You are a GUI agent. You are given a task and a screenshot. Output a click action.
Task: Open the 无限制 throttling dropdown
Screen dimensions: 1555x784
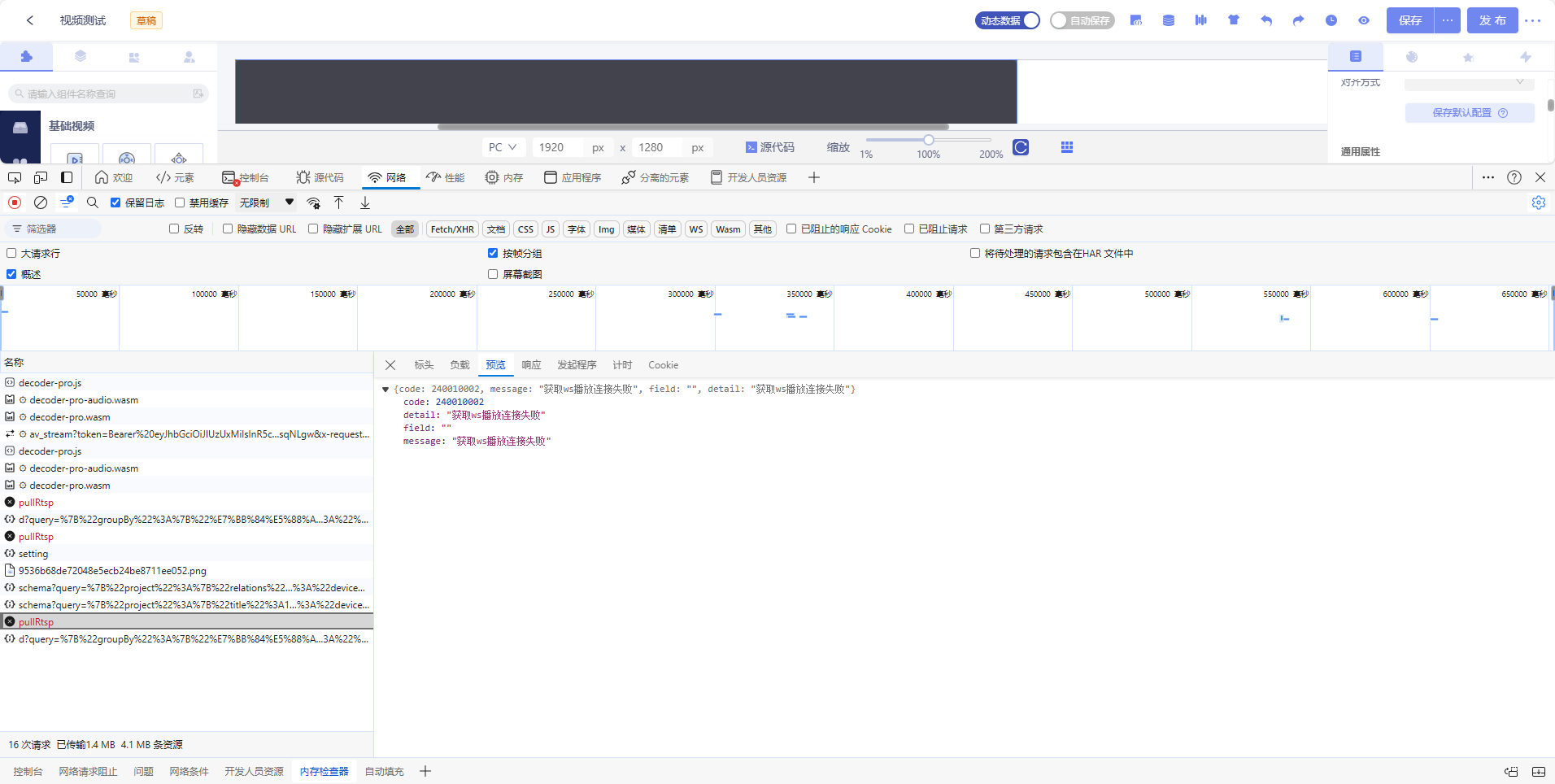267,203
